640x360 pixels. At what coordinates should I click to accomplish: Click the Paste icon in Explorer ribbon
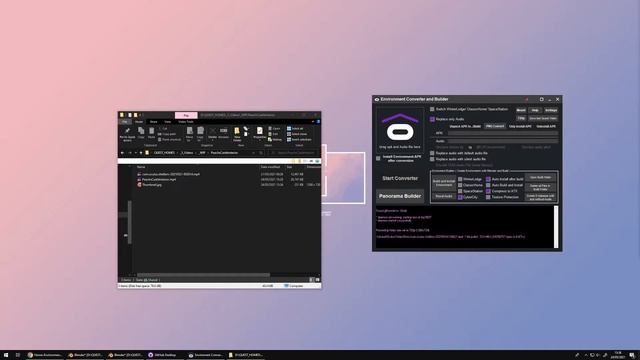point(151,131)
